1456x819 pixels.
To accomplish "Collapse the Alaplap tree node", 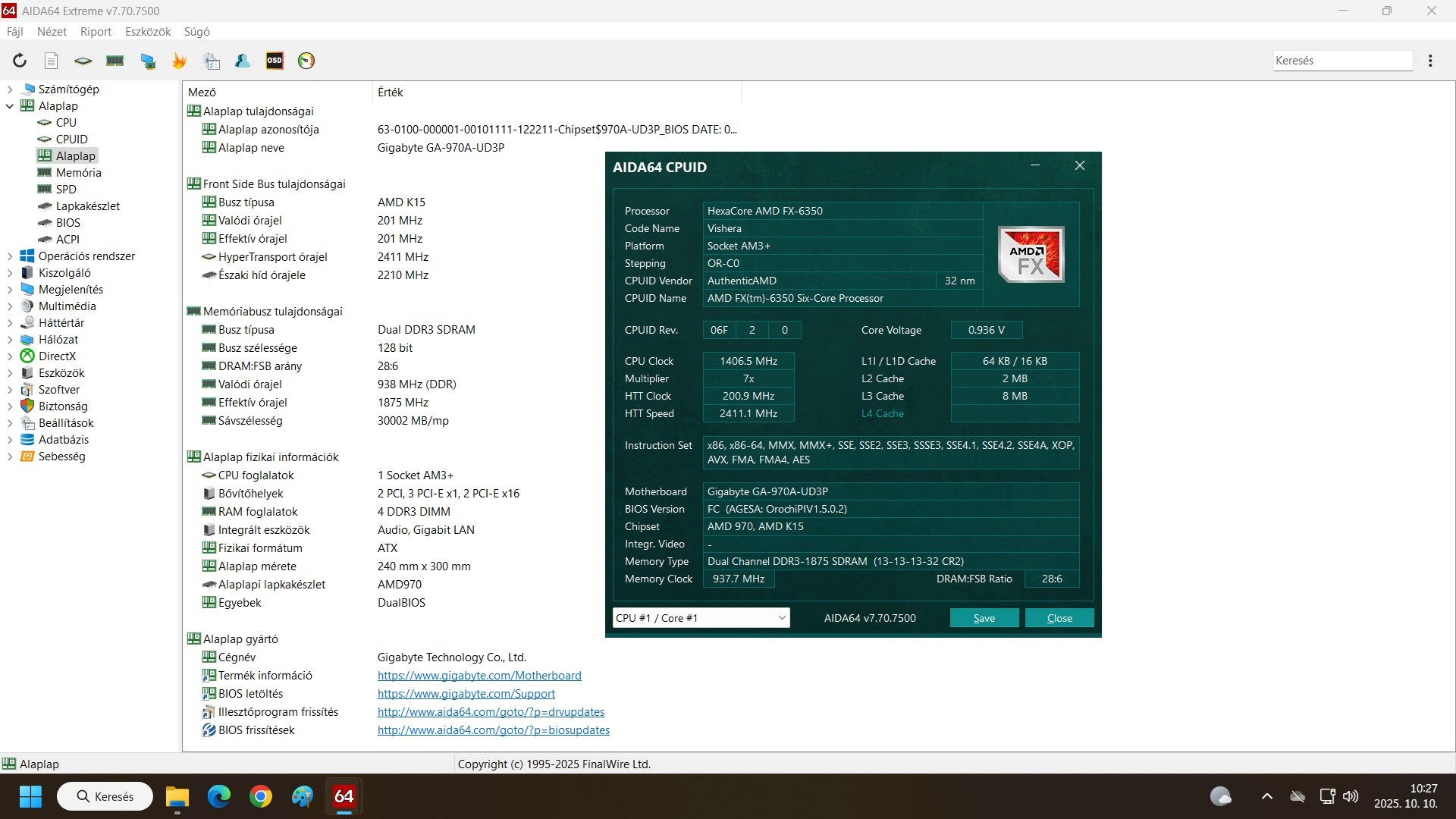I will pos(10,106).
